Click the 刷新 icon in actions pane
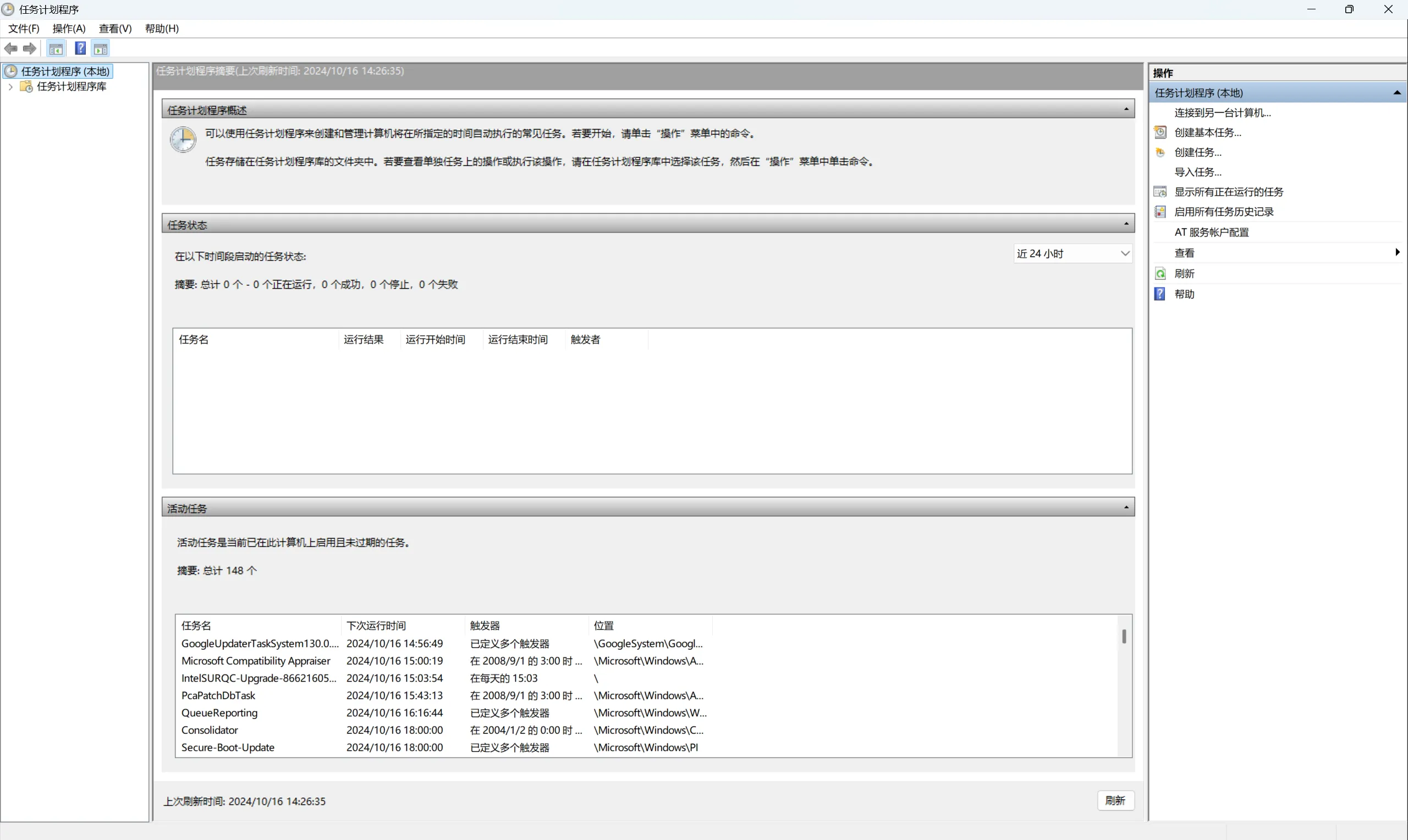 tap(1160, 274)
